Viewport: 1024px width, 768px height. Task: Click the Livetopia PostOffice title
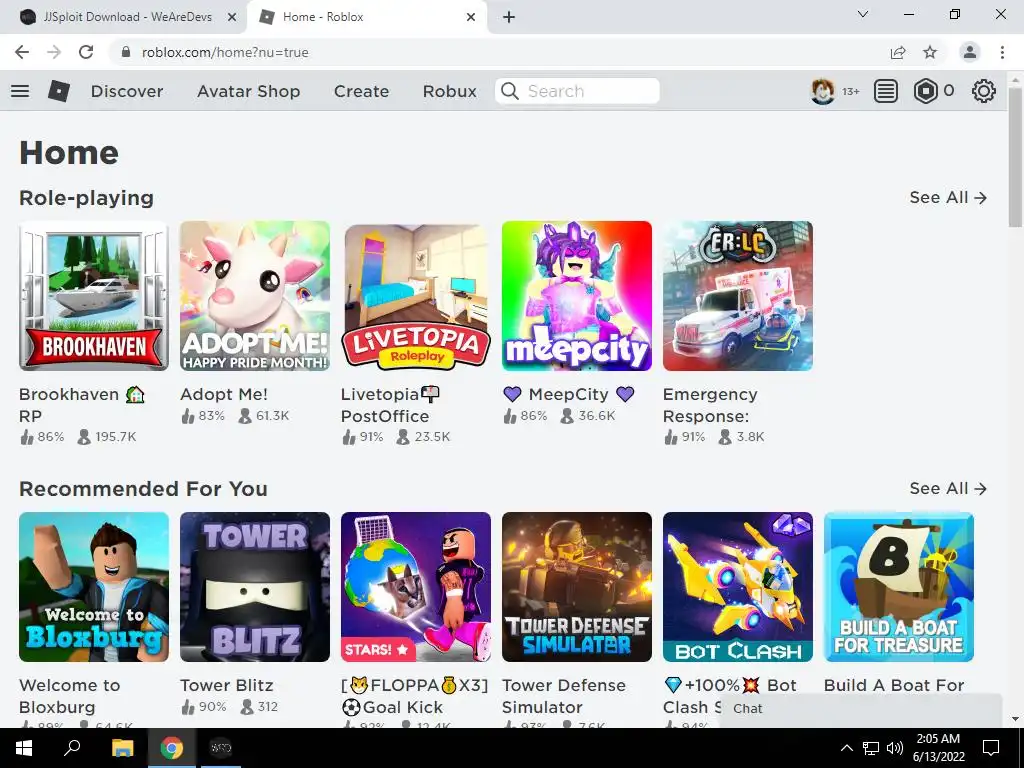[391, 405]
